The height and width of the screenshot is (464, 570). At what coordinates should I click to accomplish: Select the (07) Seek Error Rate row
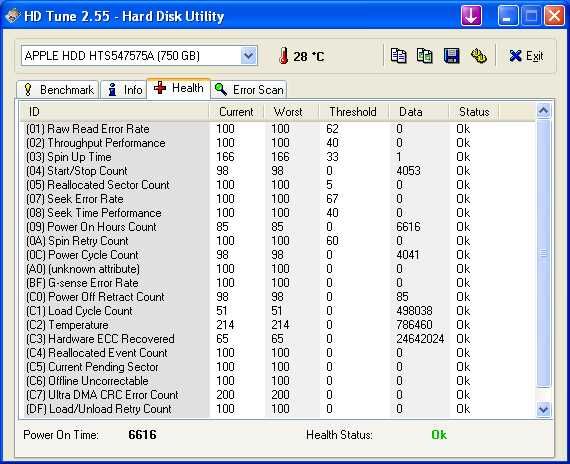click(278, 199)
